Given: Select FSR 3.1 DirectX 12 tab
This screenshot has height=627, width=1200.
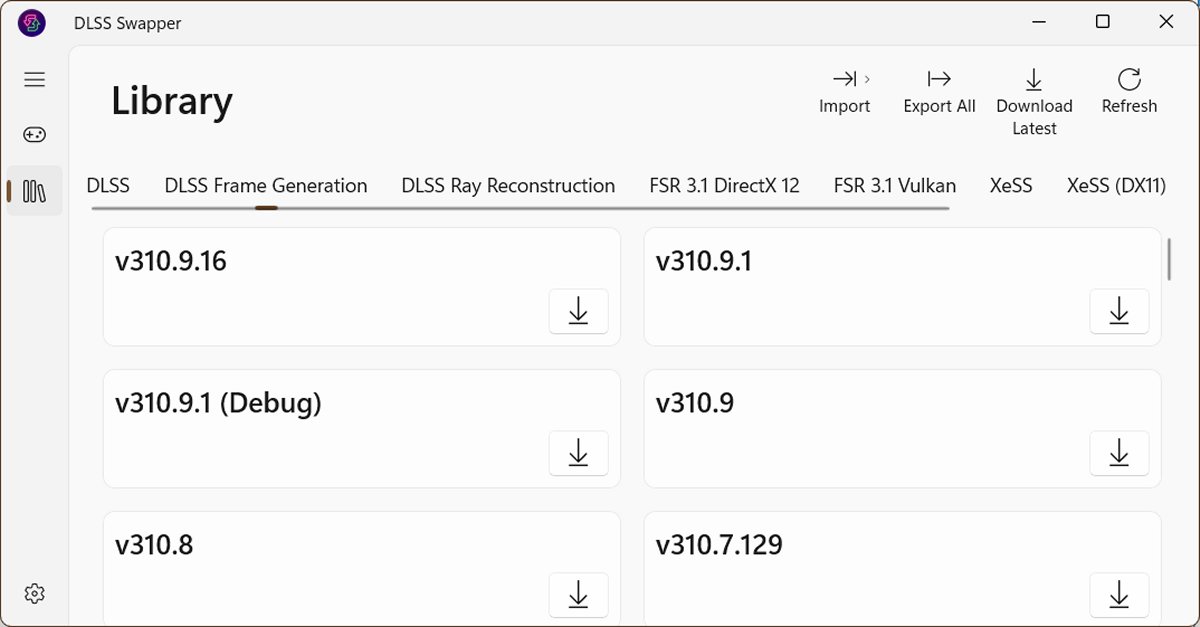Looking at the screenshot, I should (x=725, y=186).
